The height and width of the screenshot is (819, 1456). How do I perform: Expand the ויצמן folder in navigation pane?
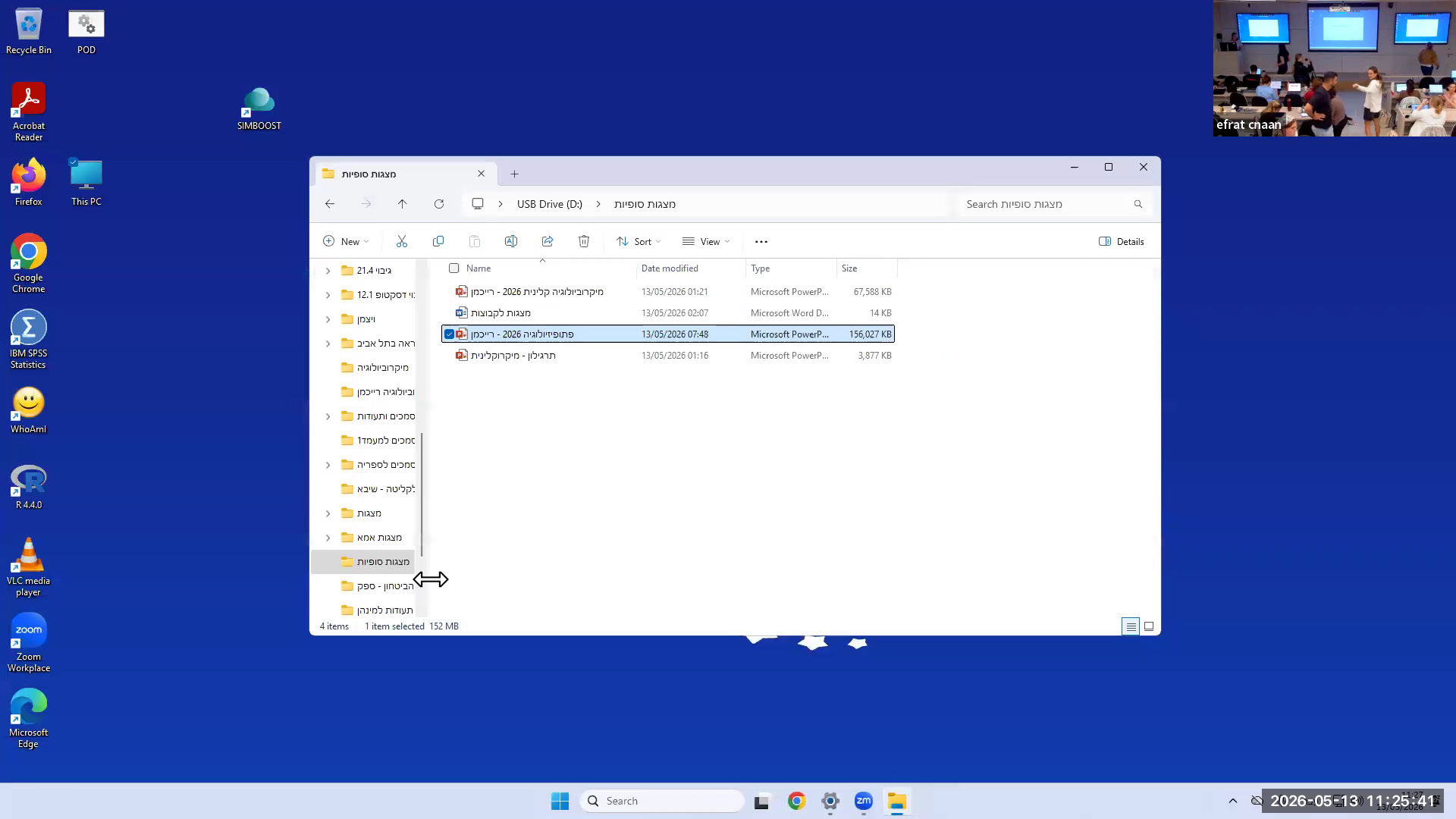pos(328,319)
